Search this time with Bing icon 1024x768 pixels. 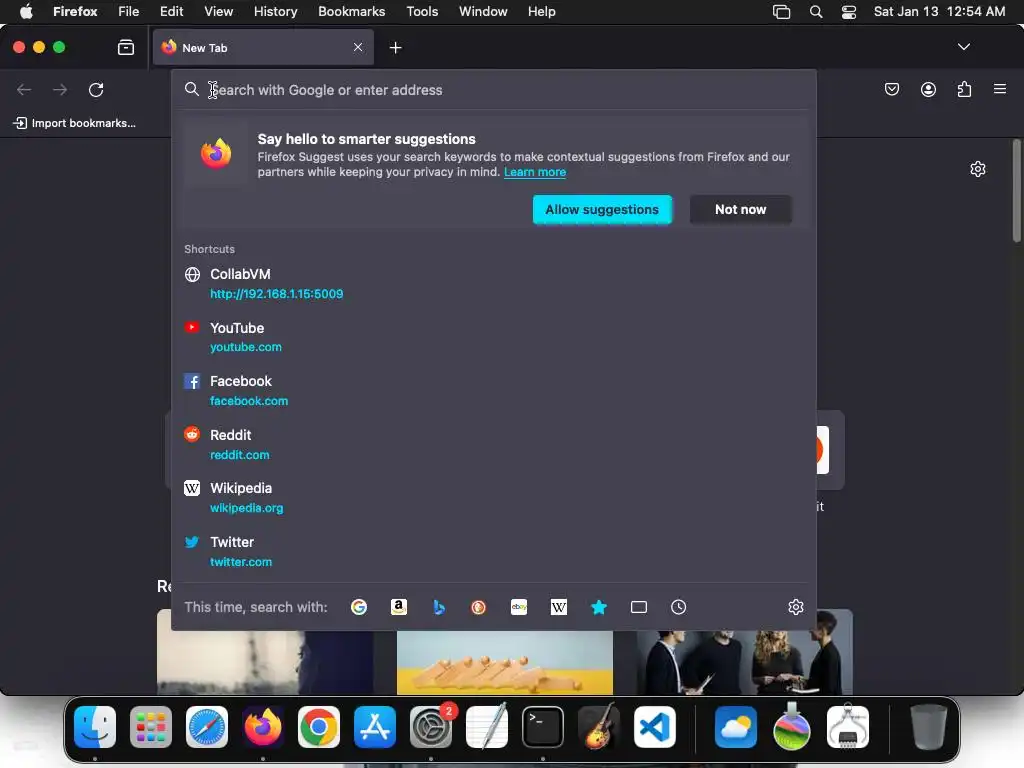pos(439,607)
